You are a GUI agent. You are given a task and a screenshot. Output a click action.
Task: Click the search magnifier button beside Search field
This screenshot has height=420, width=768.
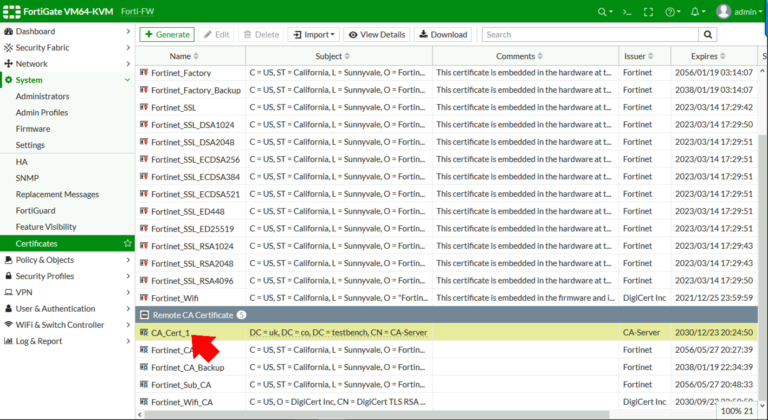708,34
